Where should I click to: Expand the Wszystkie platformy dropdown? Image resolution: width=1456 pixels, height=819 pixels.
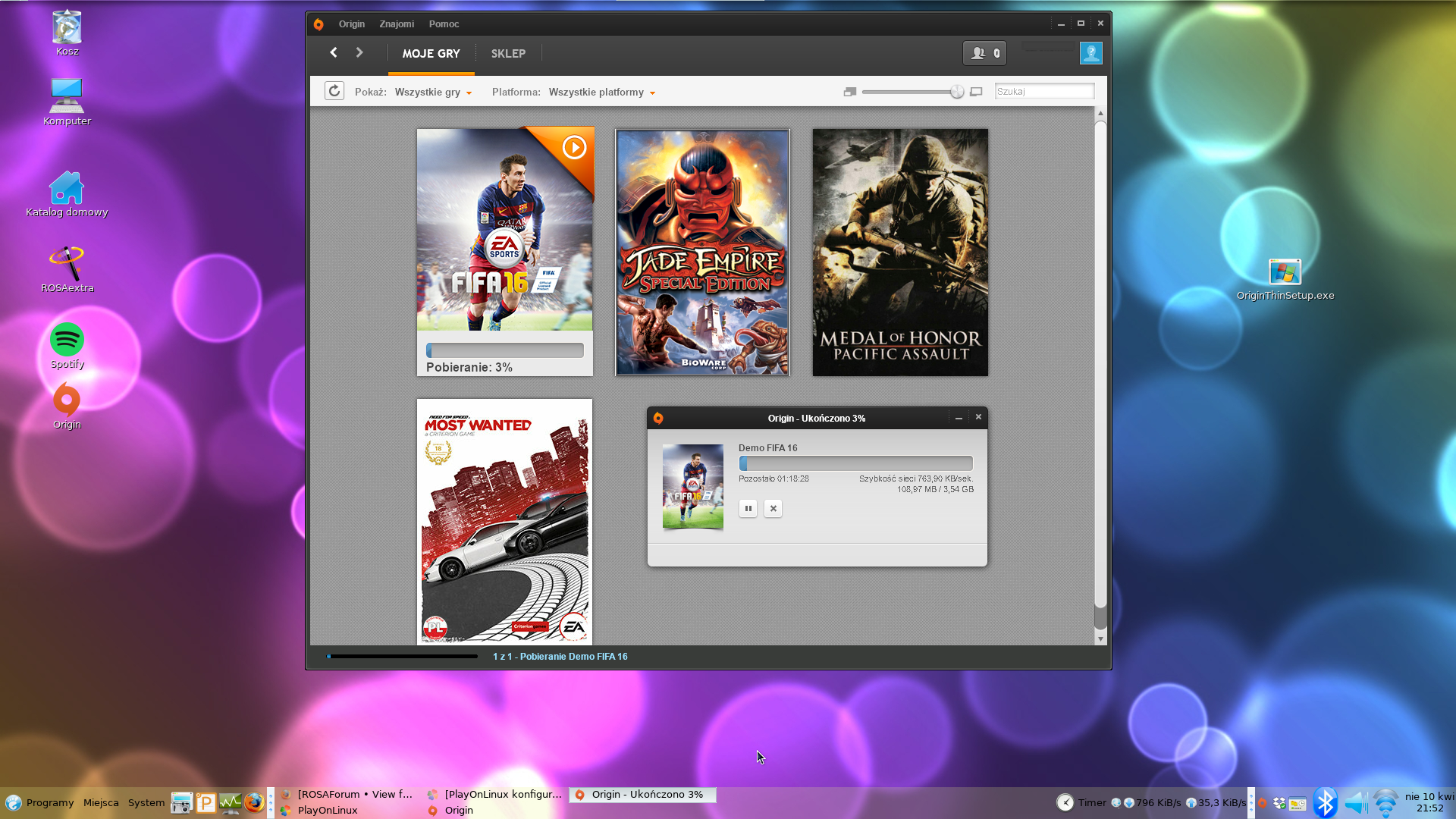tap(602, 93)
